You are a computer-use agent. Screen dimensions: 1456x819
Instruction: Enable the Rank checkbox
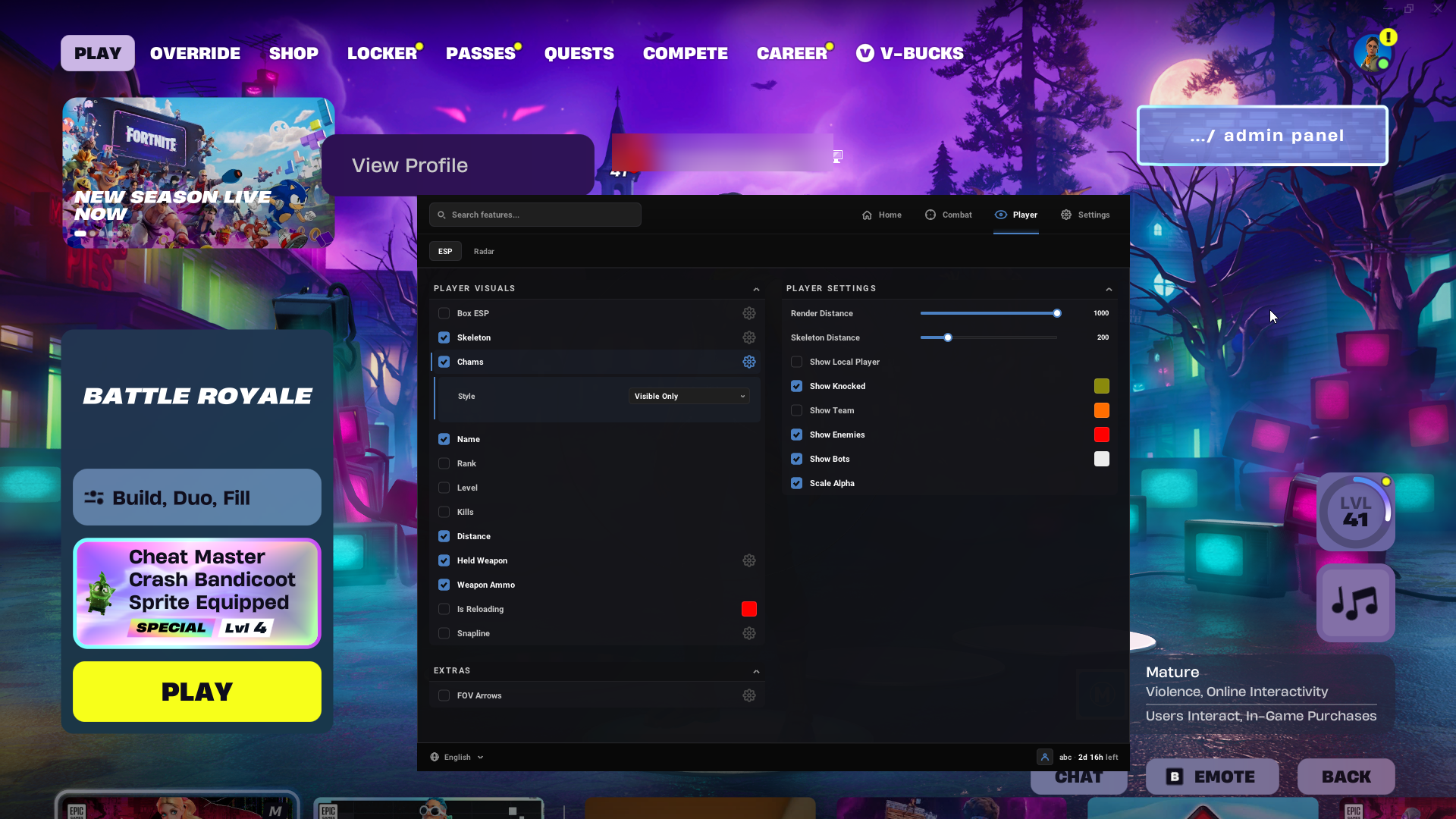[x=444, y=463]
